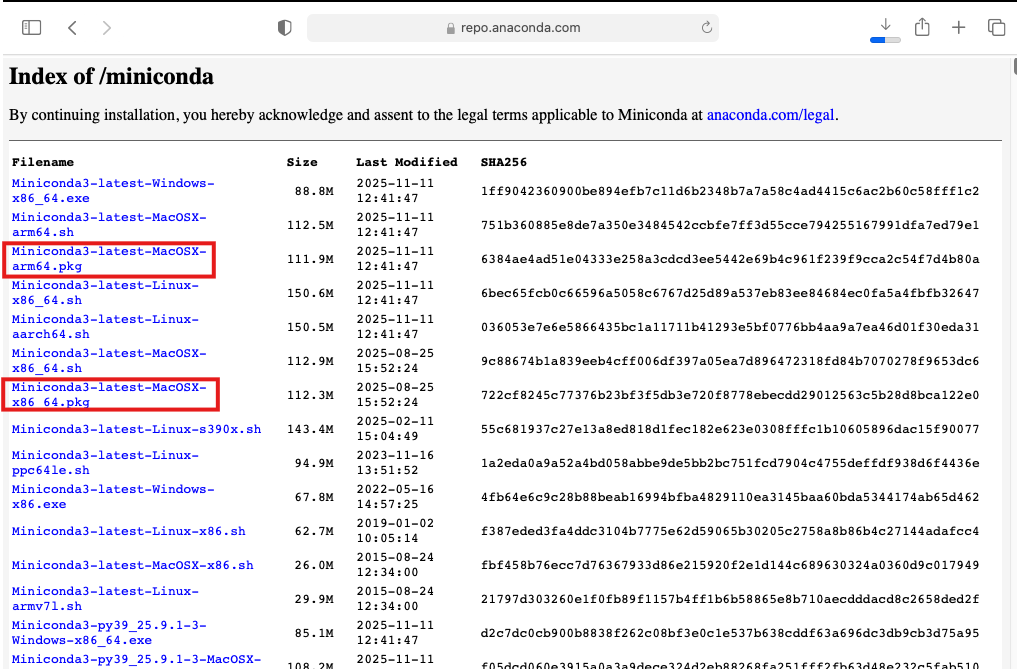Reload the page using the refresh icon
This screenshot has height=669, width=1017.
706,28
